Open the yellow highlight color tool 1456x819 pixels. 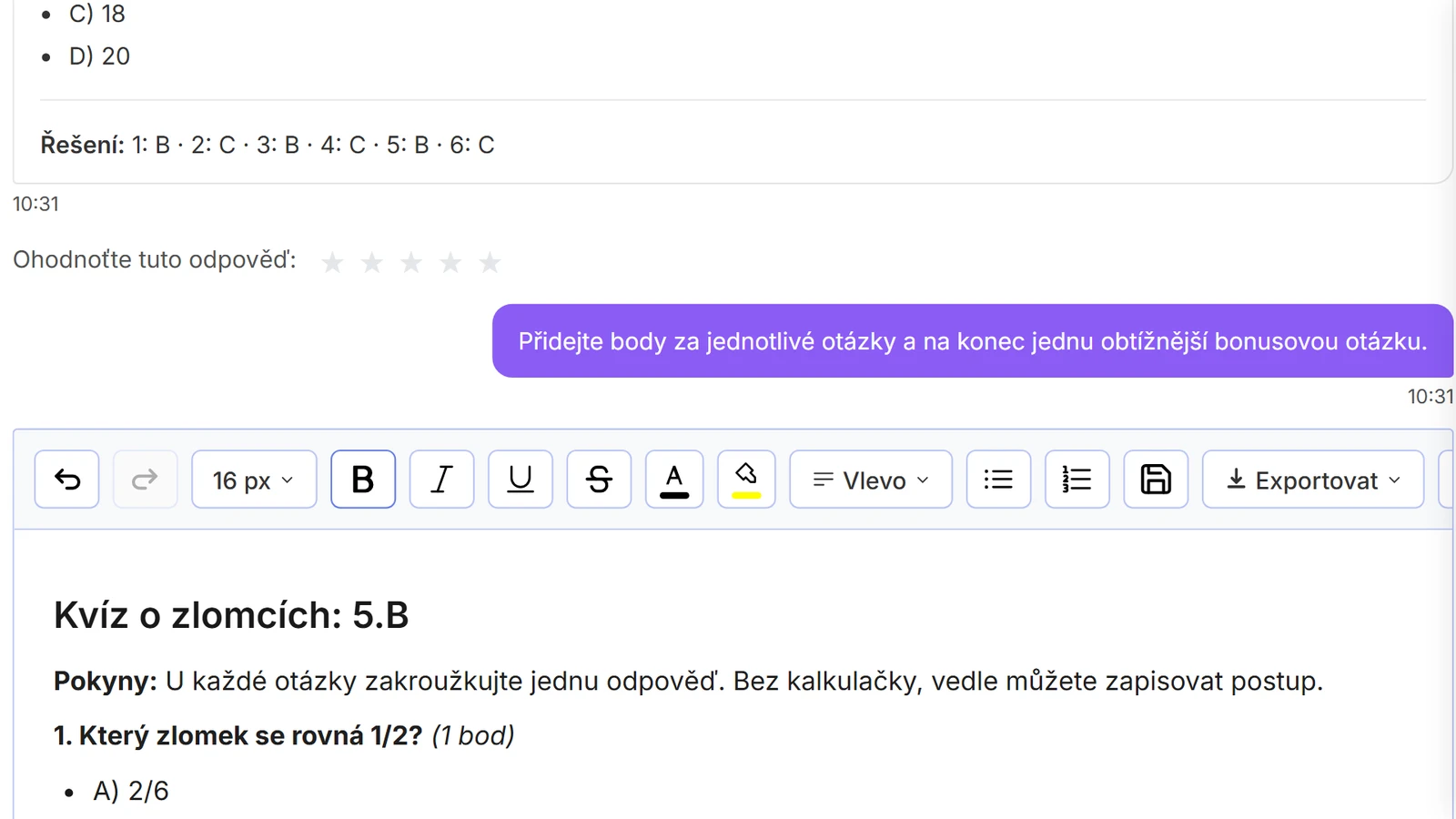tap(746, 479)
